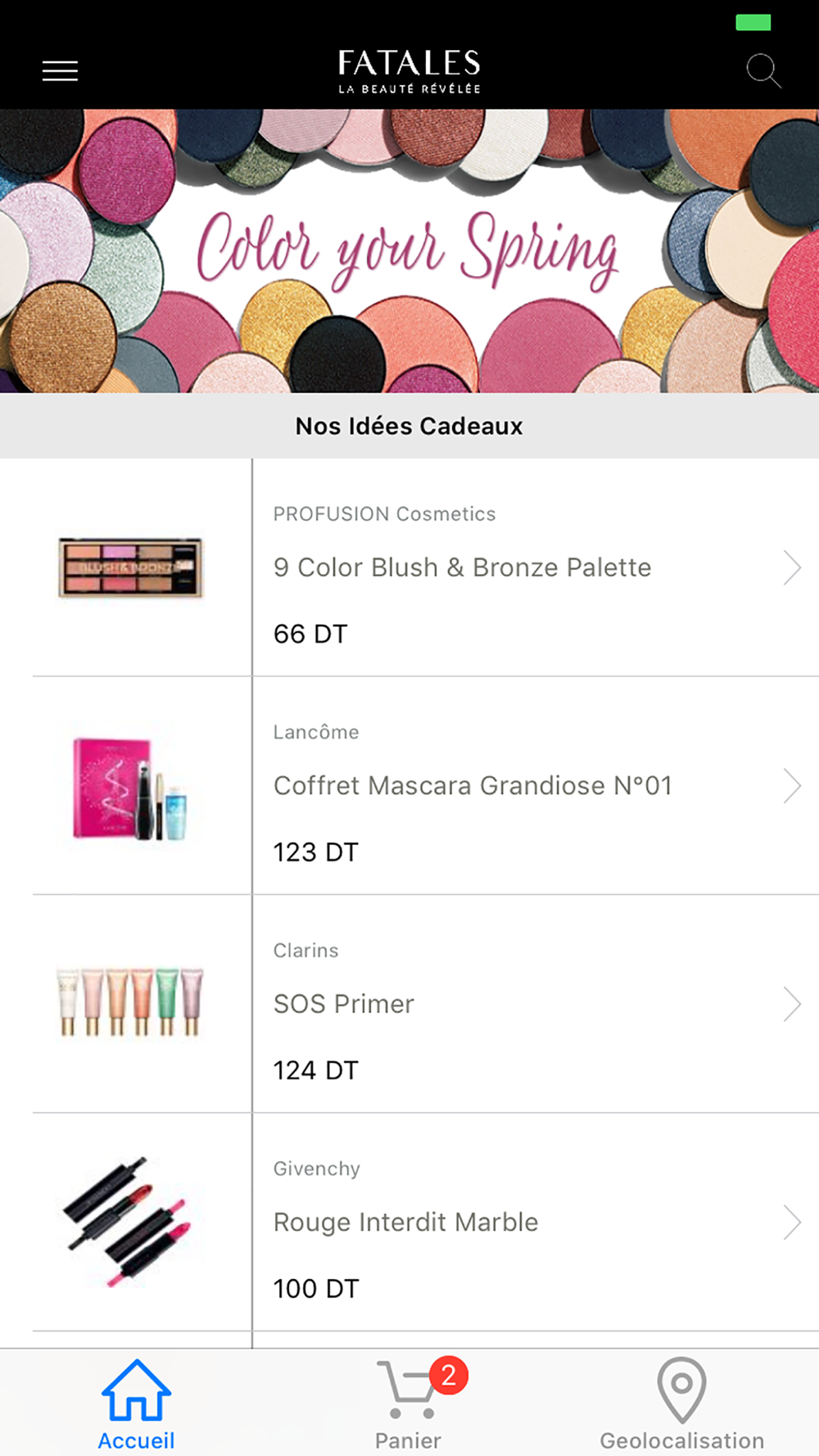
Task: Select the Coffret Mascara Grandiose N°01 title
Action: click(473, 785)
